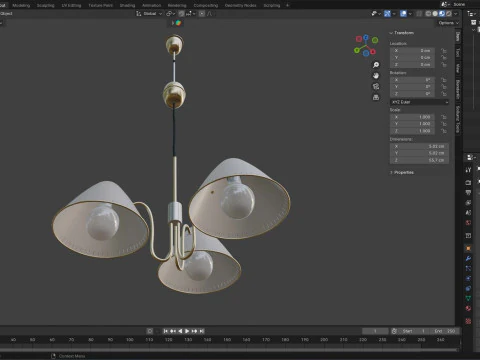Switch perspective/orthographic view gizmo
Image resolution: width=480 pixels, height=360 pixels.
point(376,97)
